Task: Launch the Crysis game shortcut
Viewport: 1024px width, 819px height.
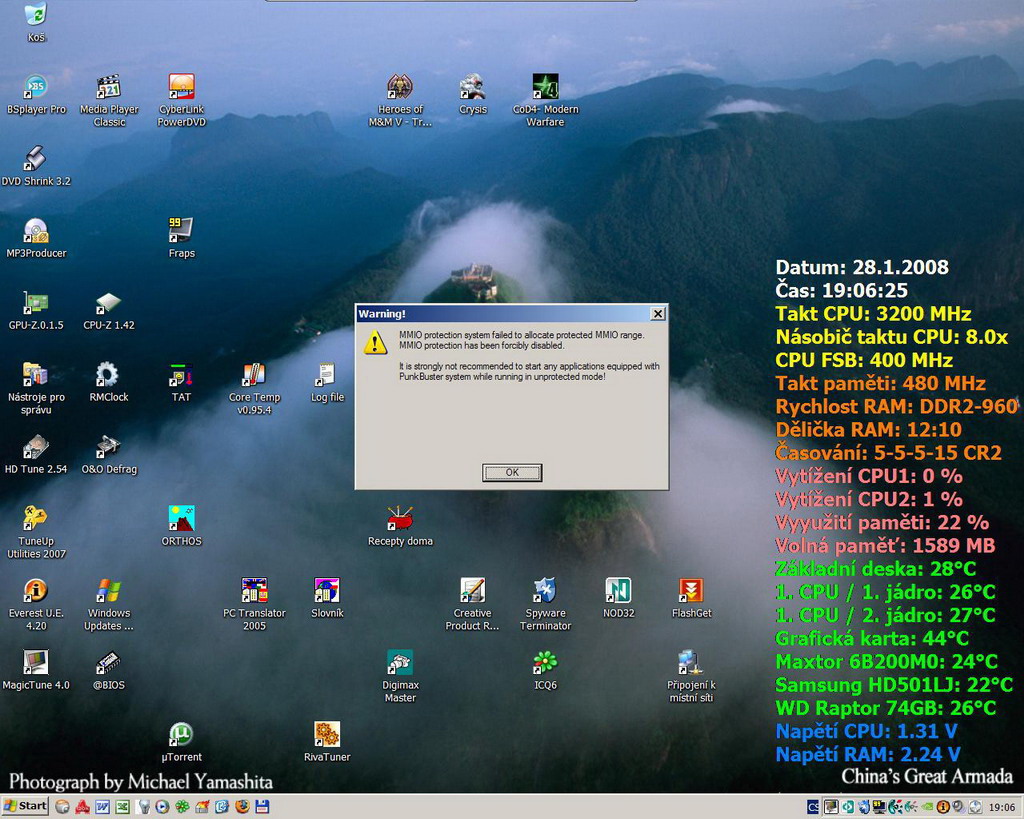Action: coord(472,88)
